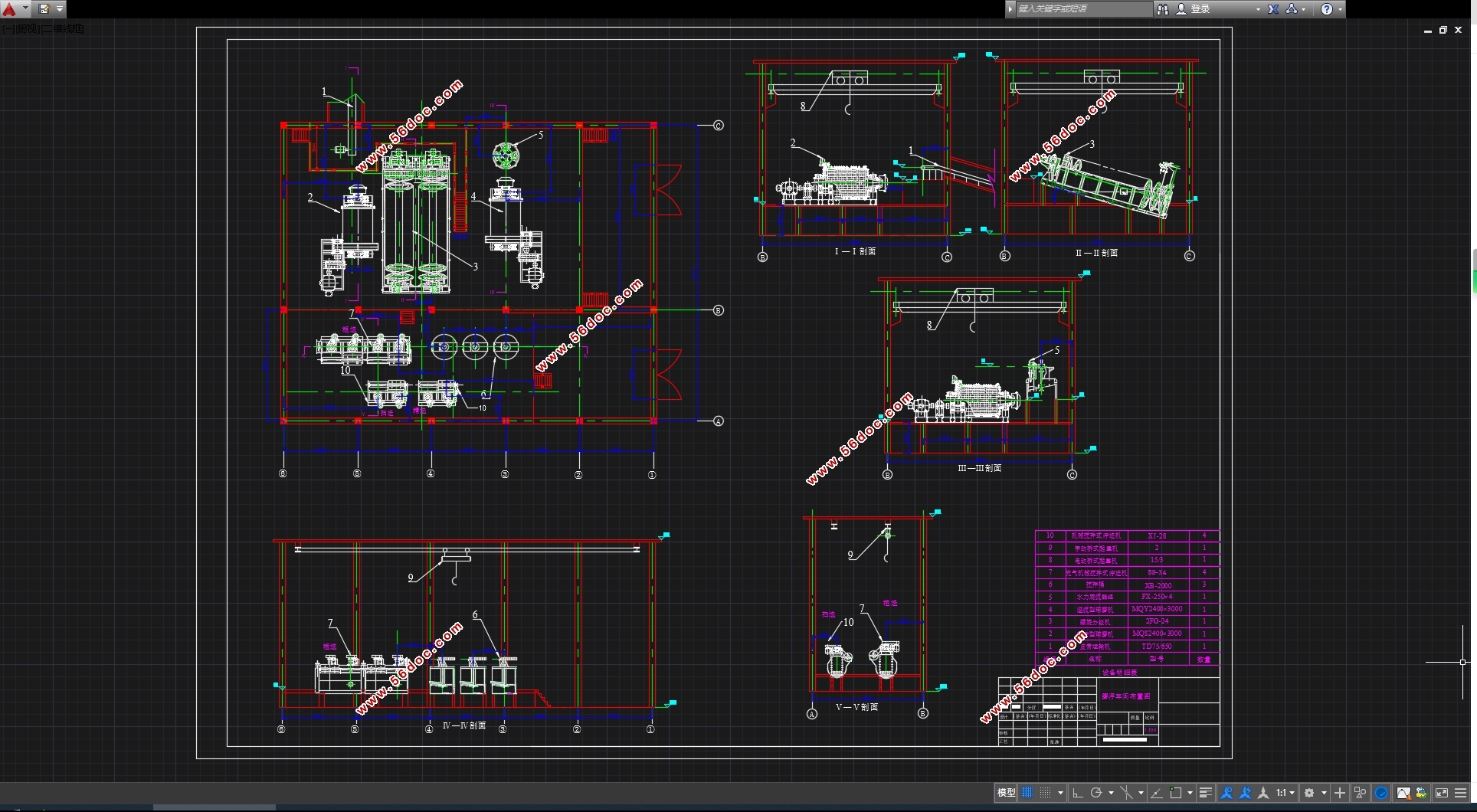The width and height of the screenshot is (1477, 812).
Task: Toggle polar tracking
Action: 1096,793
